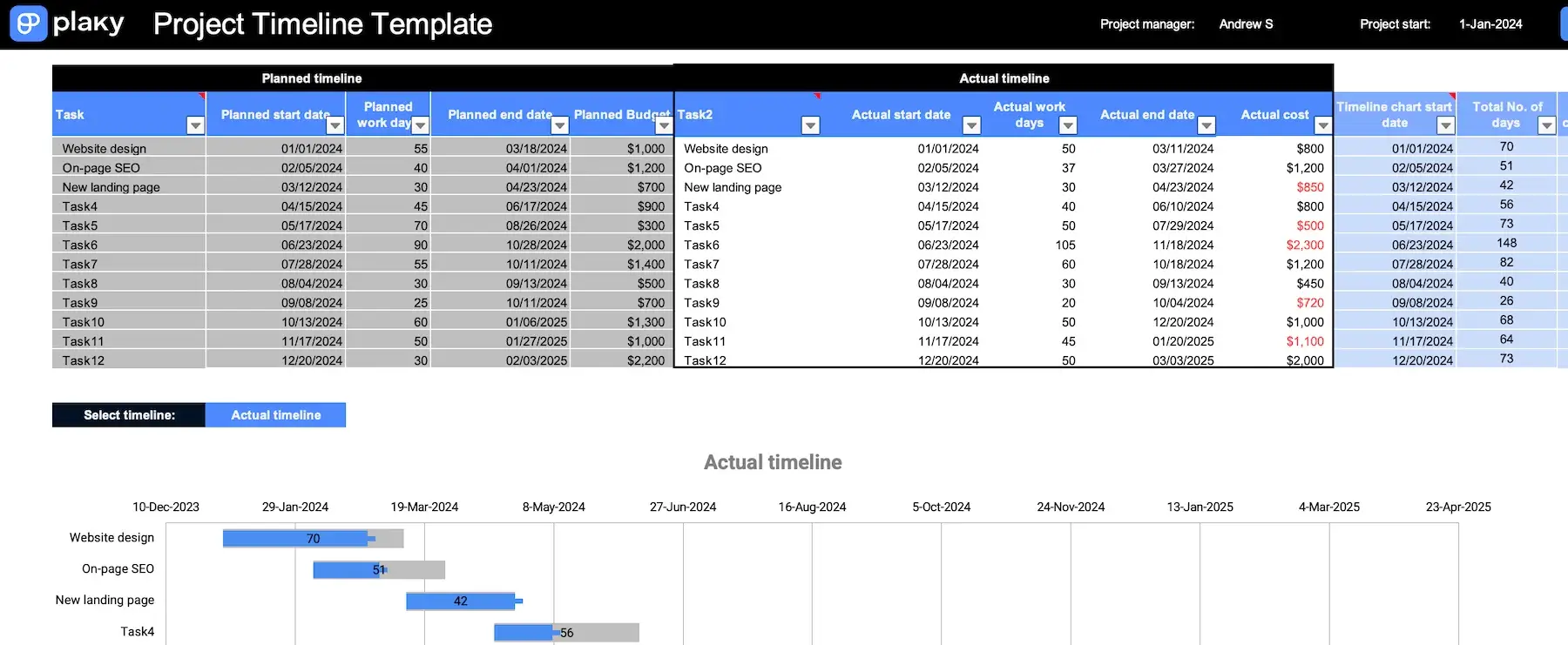Select actual work days value 105
Viewport: 1568px width, 645px height.
pos(1065,245)
